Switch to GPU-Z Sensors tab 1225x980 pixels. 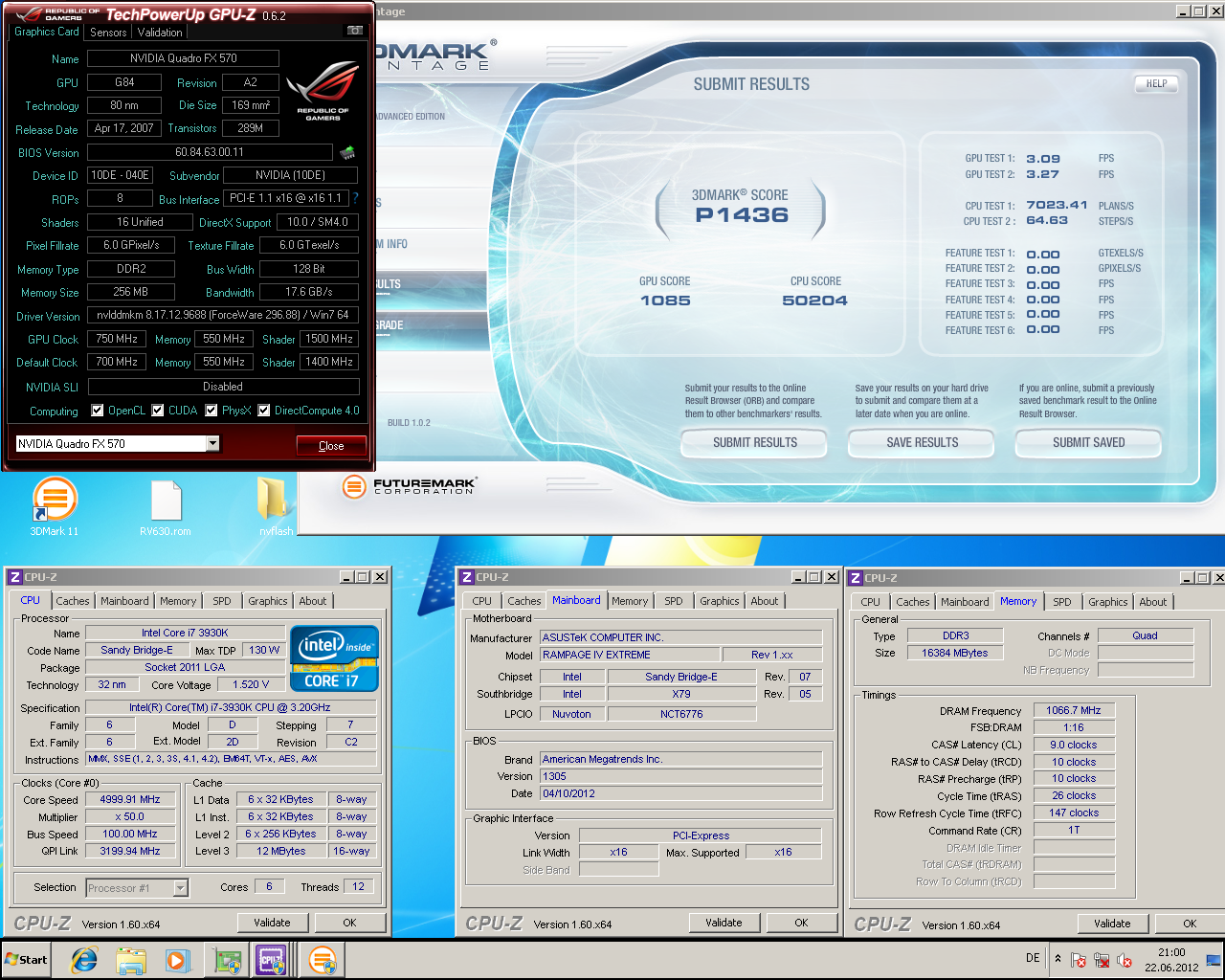108,32
